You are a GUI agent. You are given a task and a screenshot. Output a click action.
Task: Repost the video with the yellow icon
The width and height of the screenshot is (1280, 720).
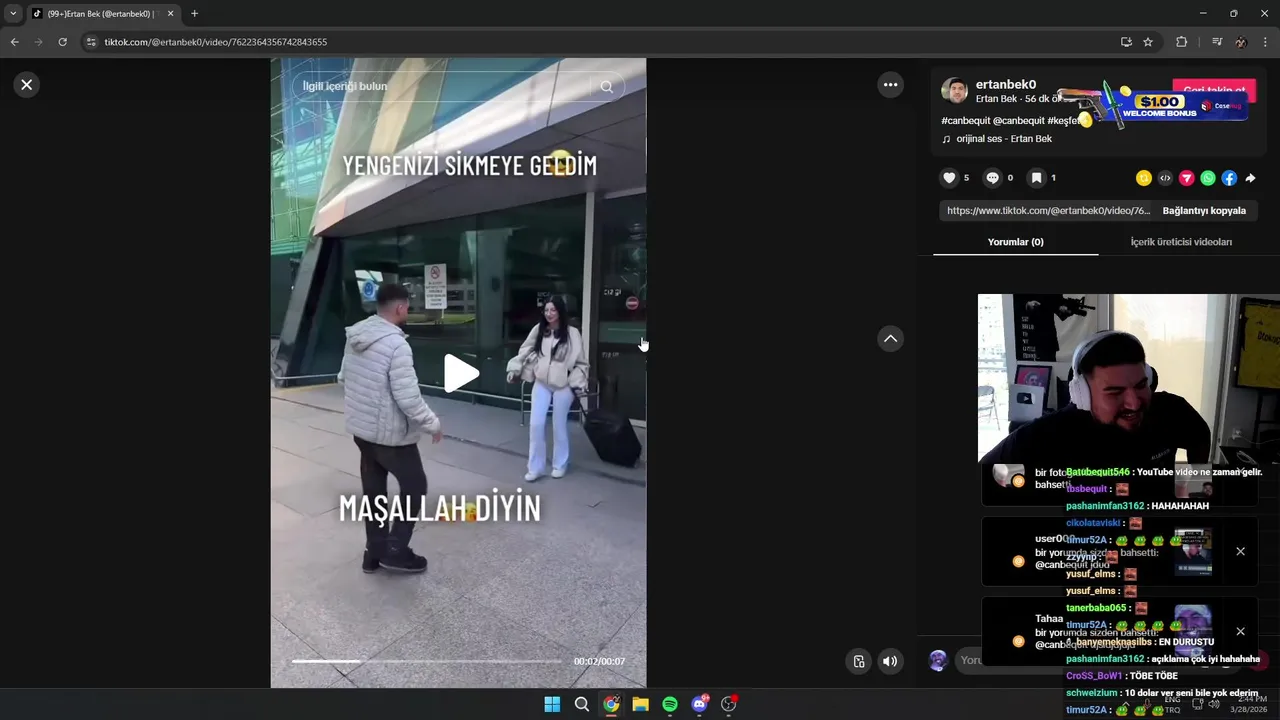(x=1144, y=178)
